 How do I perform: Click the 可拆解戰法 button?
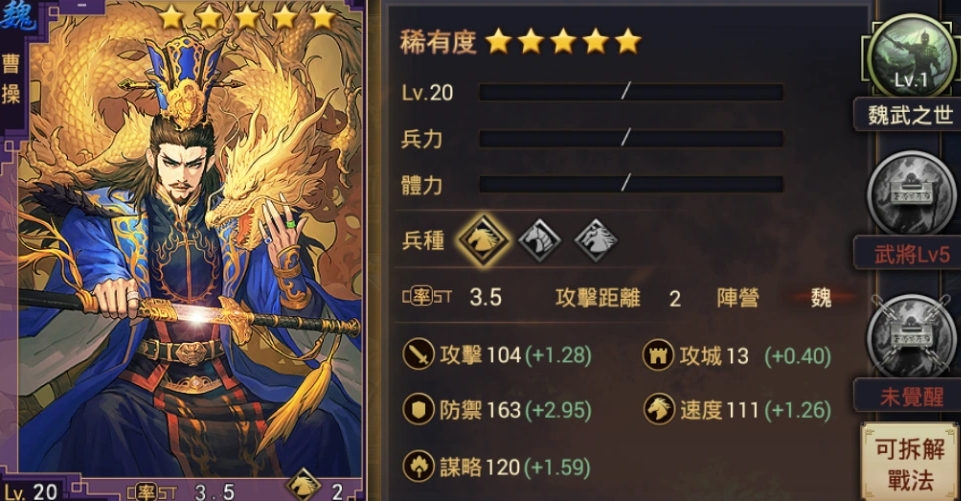(910, 463)
